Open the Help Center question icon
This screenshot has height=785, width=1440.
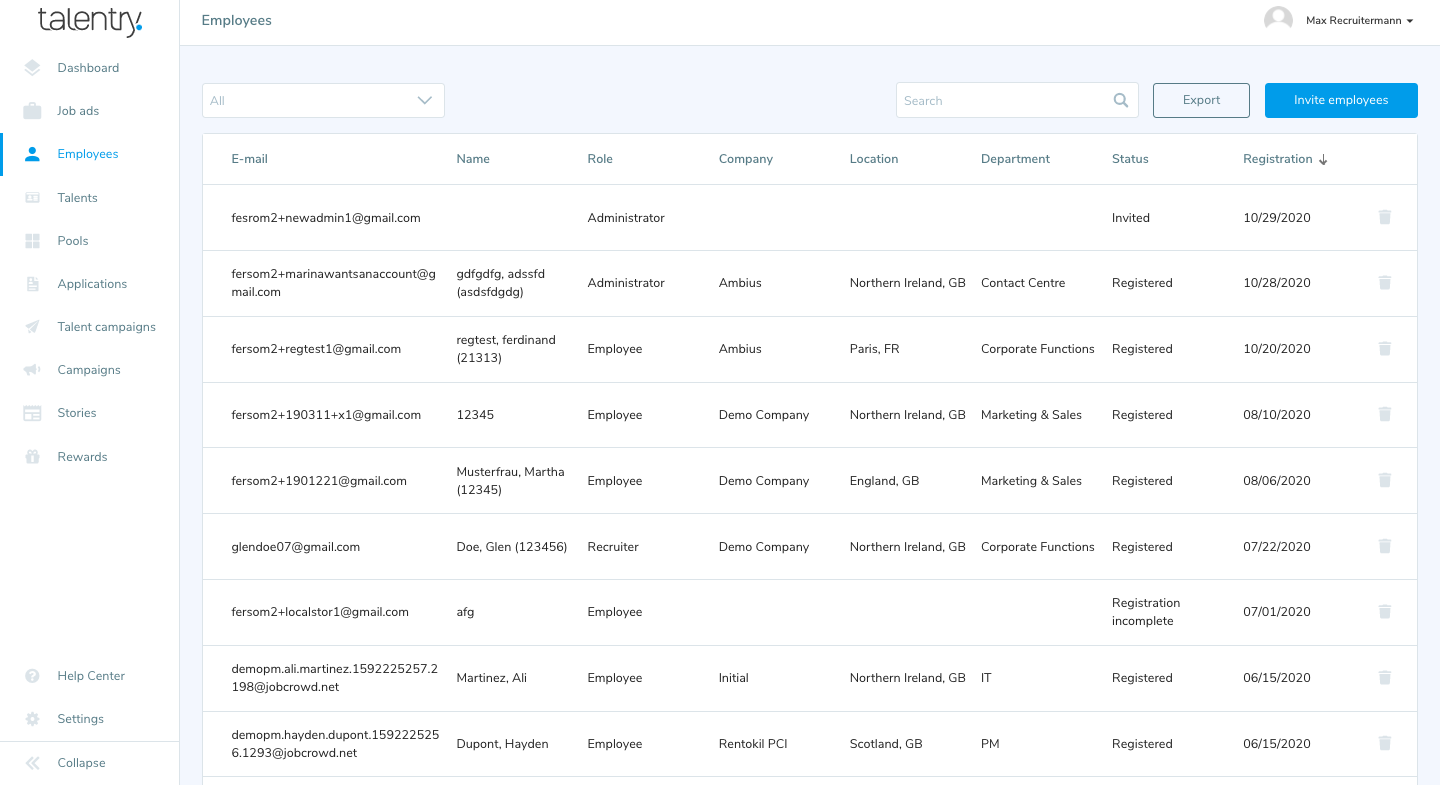[32, 676]
